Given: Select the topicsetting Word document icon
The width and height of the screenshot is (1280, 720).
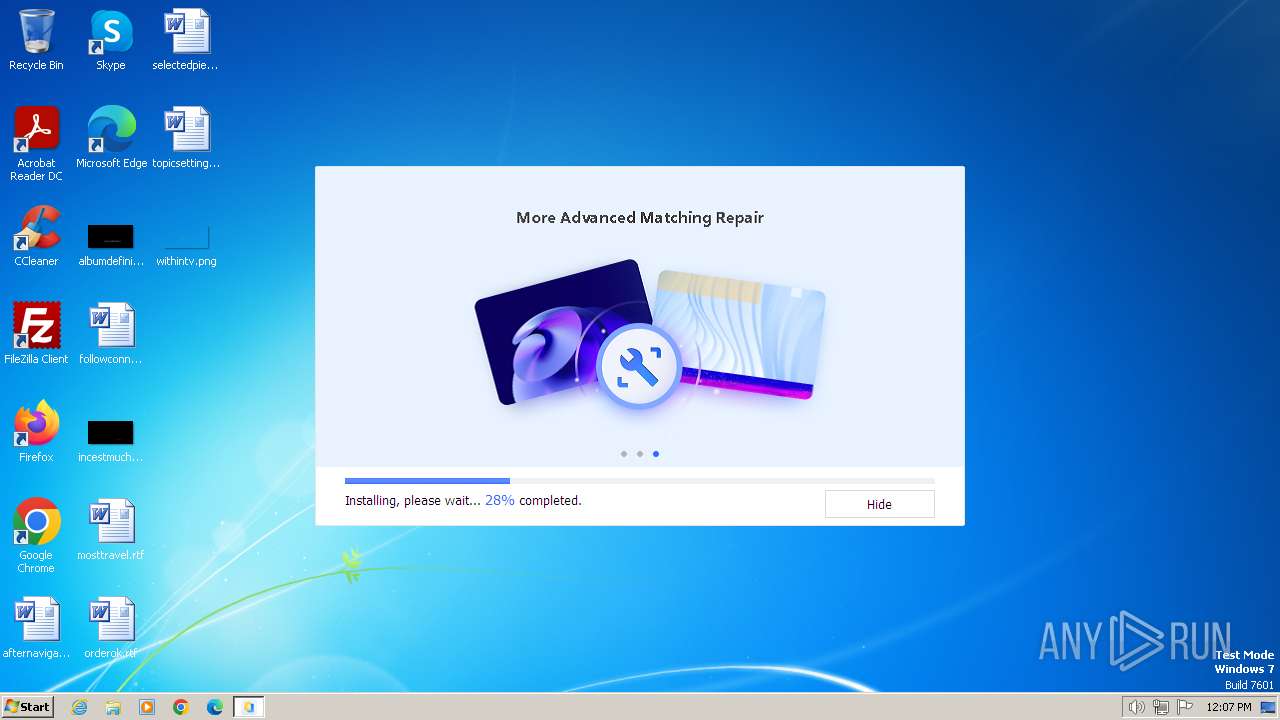Looking at the screenshot, I should [x=186, y=138].
